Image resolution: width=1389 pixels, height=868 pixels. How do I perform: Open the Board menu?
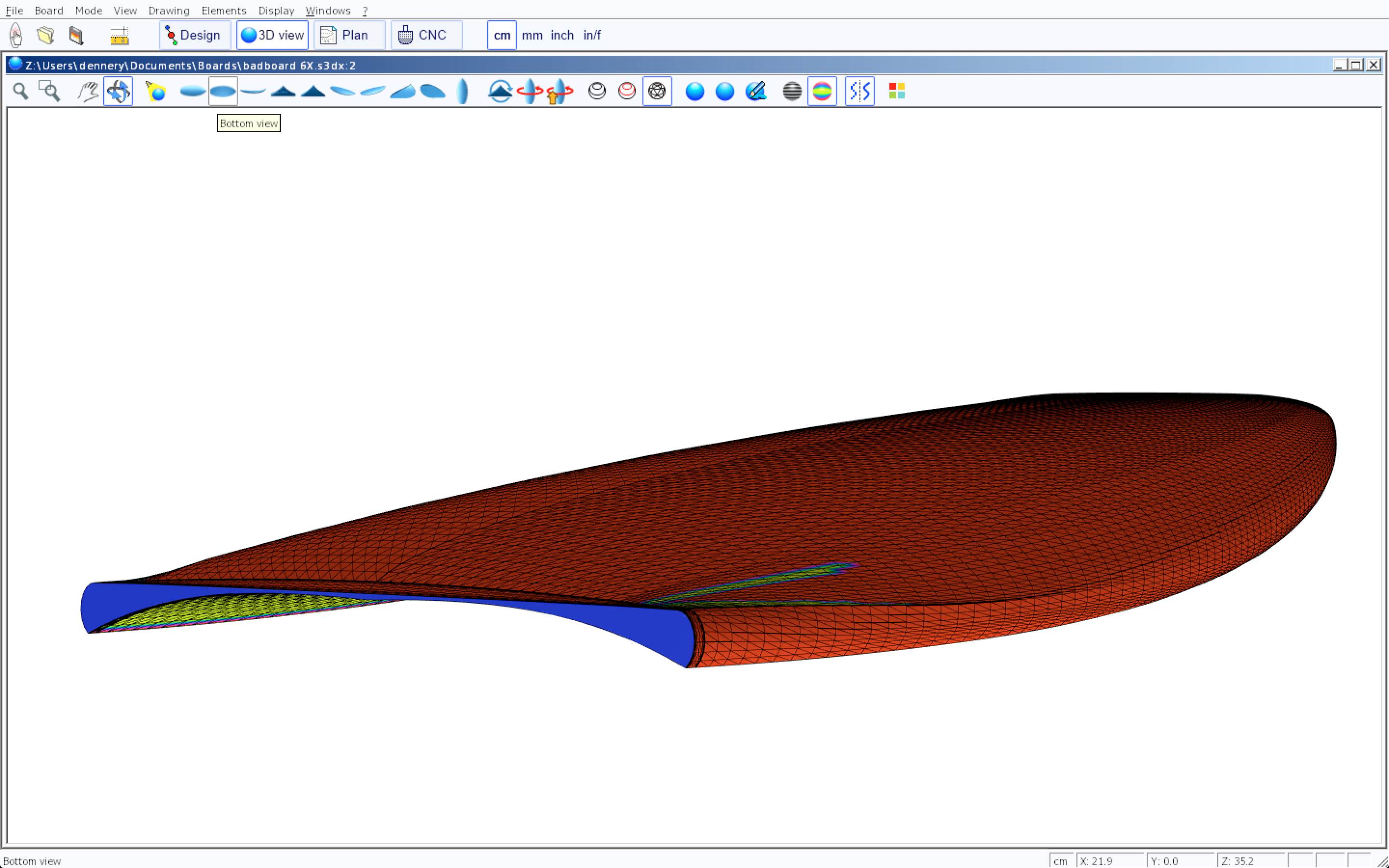[49, 10]
